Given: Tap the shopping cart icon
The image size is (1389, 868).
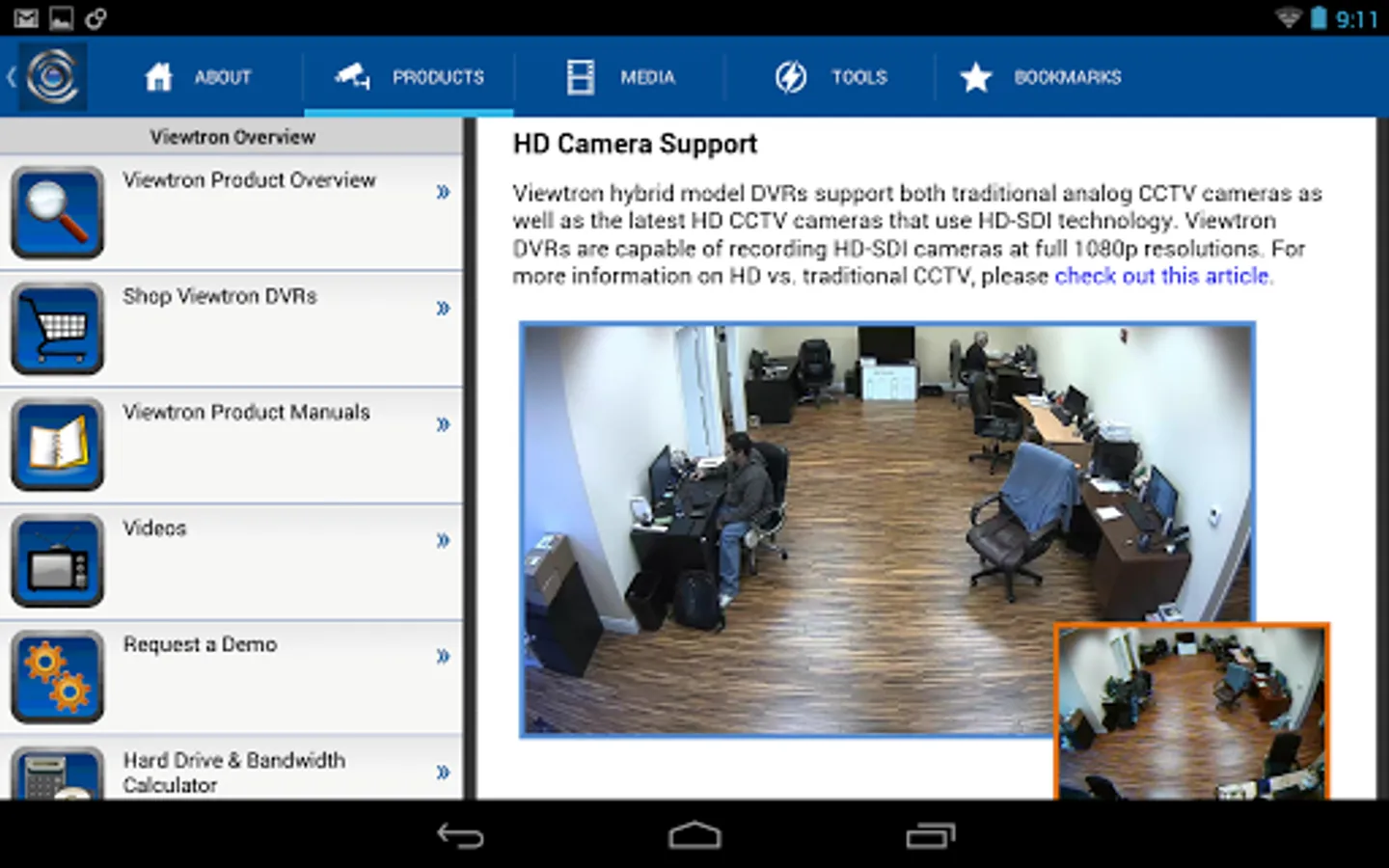Looking at the screenshot, I should click(58, 329).
